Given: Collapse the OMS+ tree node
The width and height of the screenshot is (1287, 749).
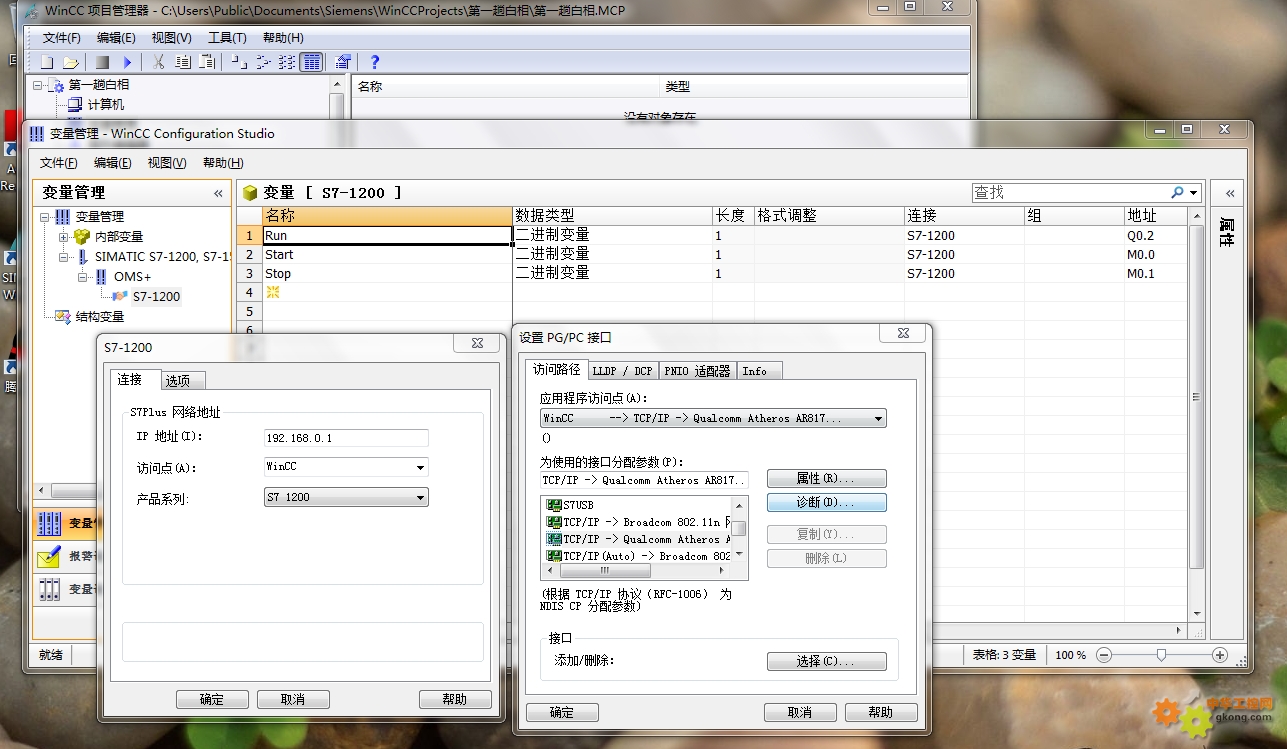Looking at the screenshot, I should pos(82,277).
